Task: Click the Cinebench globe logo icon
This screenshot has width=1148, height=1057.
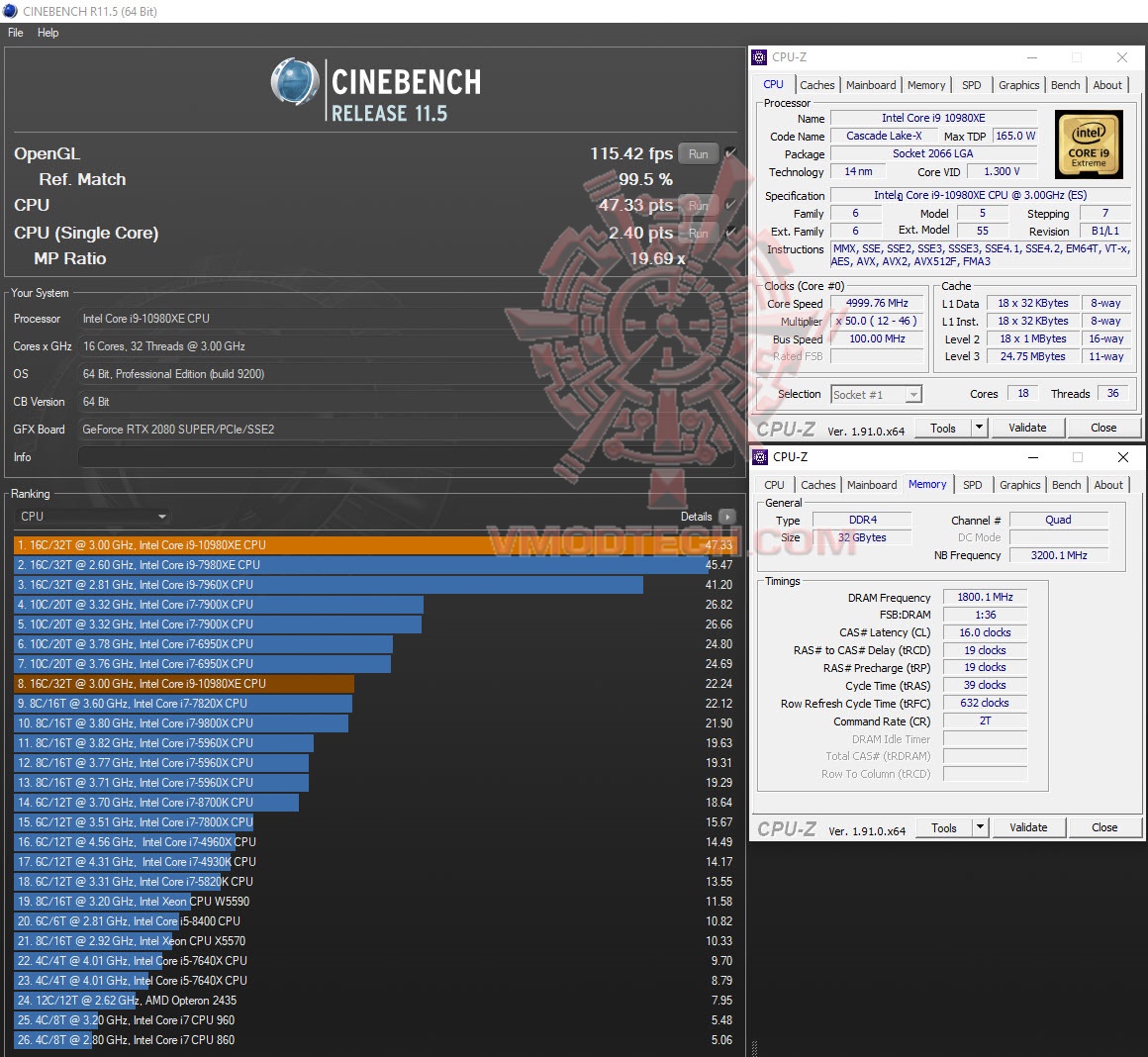Action: 296,82
